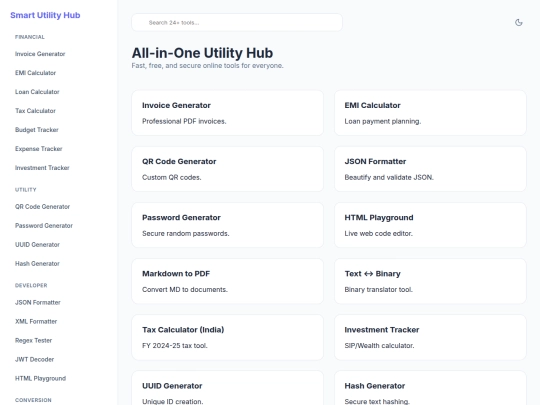Open Loan Calculator sidebar link
This screenshot has width=540, height=405.
click(x=37, y=92)
